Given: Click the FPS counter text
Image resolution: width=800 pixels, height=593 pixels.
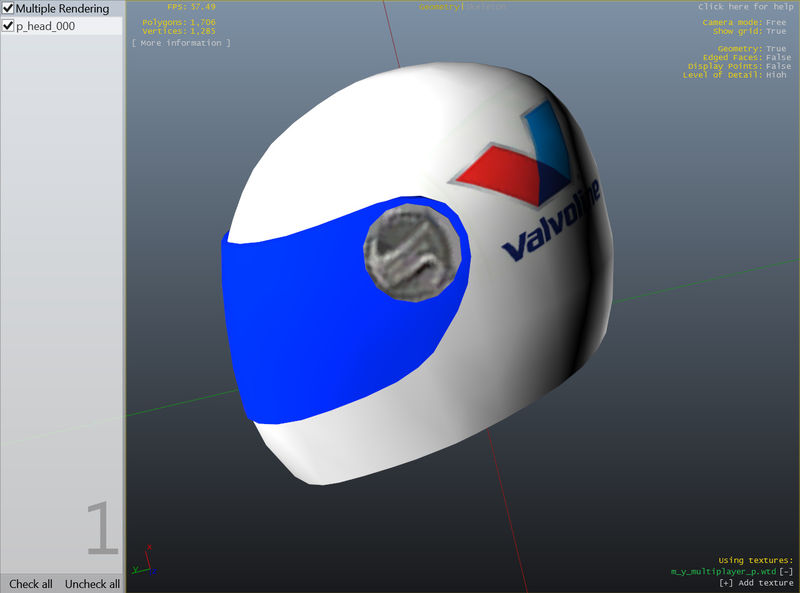Looking at the screenshot, I should [x=191, y=7].
